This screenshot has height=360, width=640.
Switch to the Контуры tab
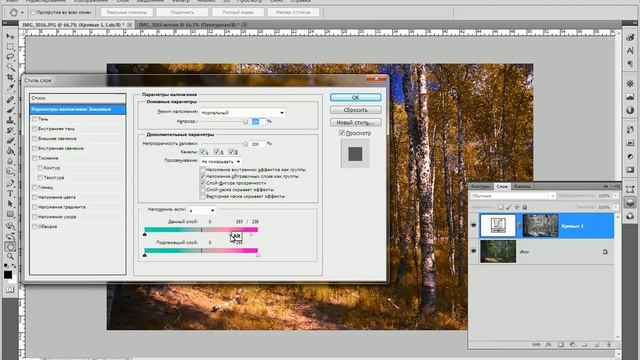click(x=481, y=186)
